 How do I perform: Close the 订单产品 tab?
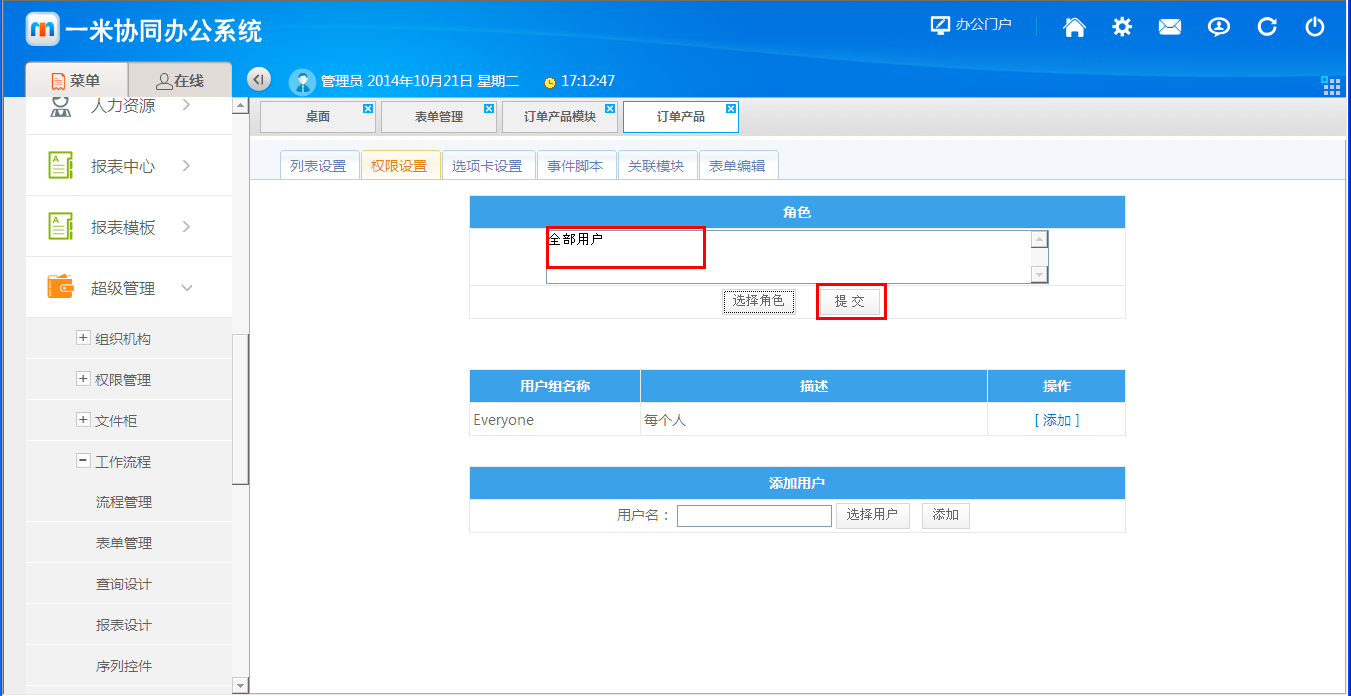click(x=731, y=108)
